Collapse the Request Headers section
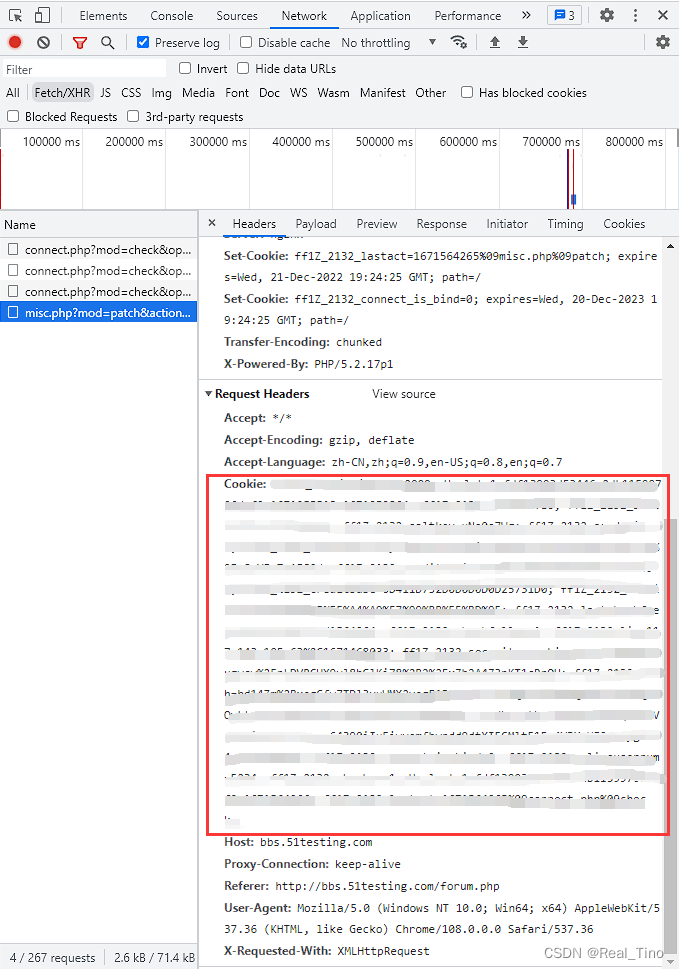This screenshot has height=969, width=679. pos(209,394)
